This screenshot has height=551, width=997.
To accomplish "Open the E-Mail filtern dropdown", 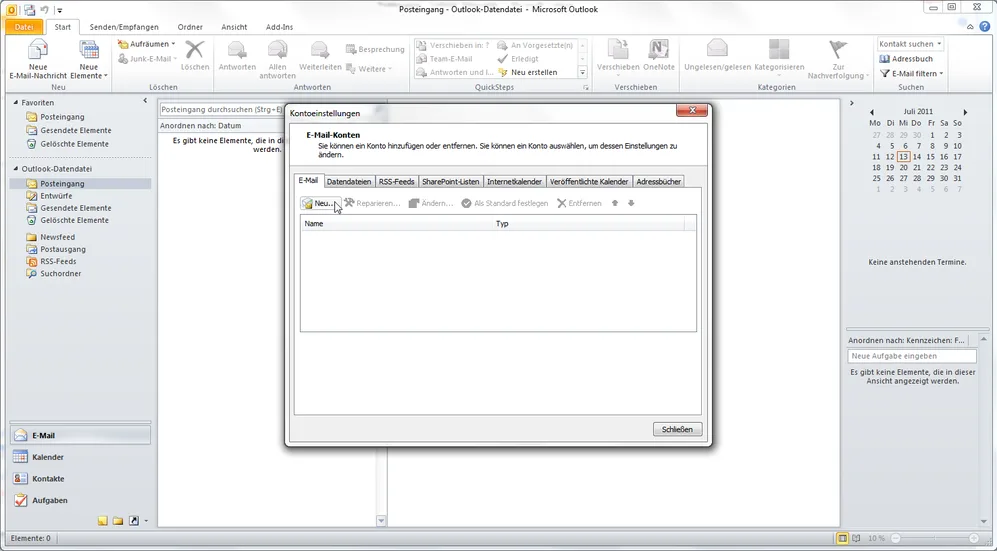I will (912, 74).
